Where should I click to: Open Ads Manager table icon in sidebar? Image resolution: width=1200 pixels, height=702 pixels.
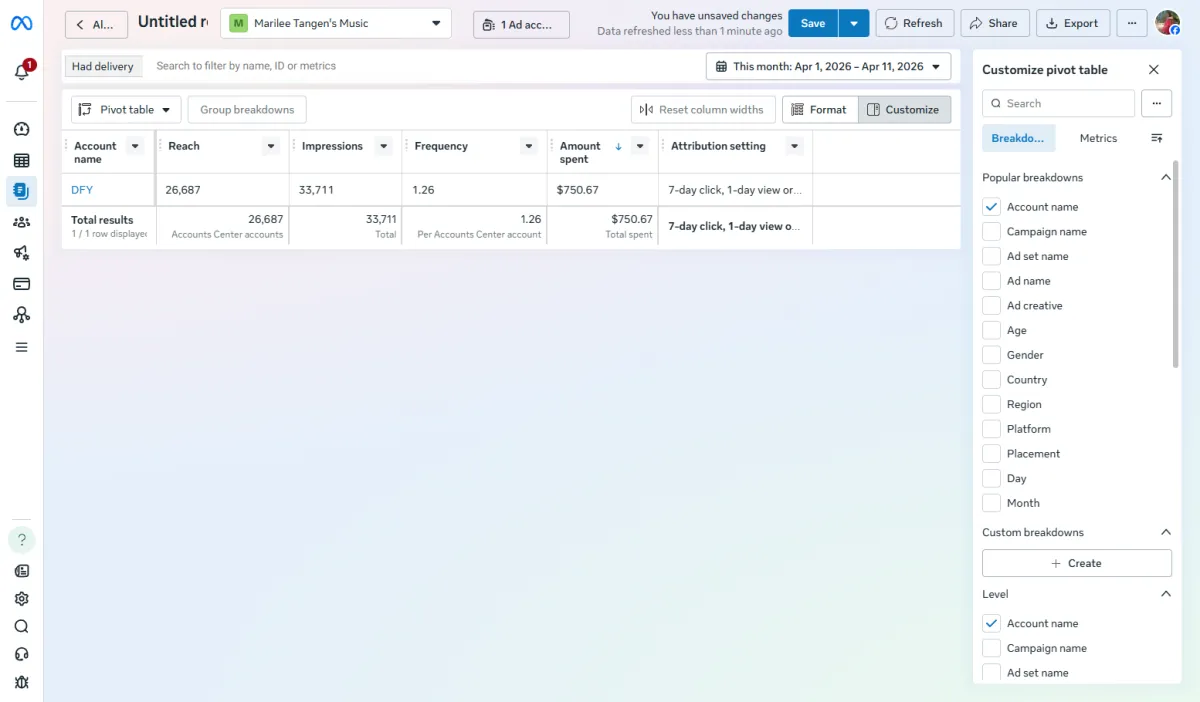(x=21, y=160)
